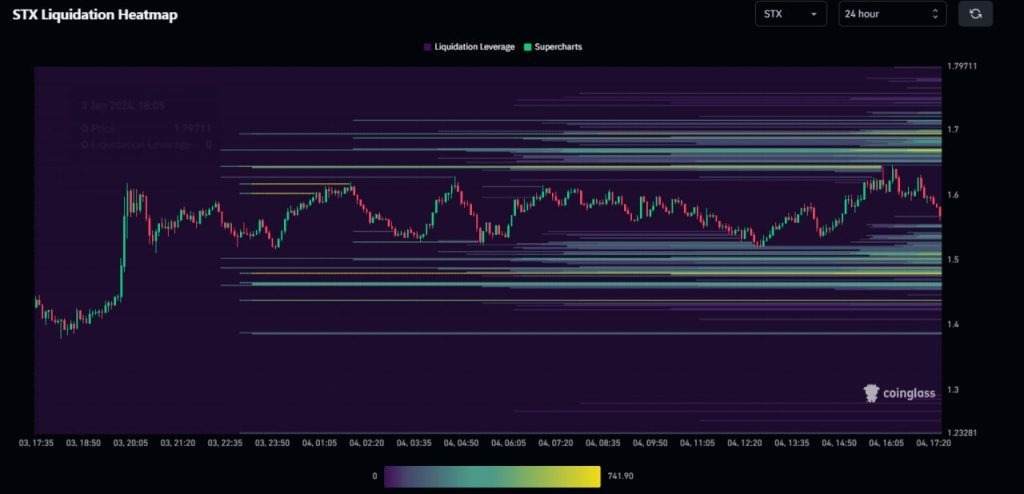Click the 1.23281 price axis label

point(961,433)
